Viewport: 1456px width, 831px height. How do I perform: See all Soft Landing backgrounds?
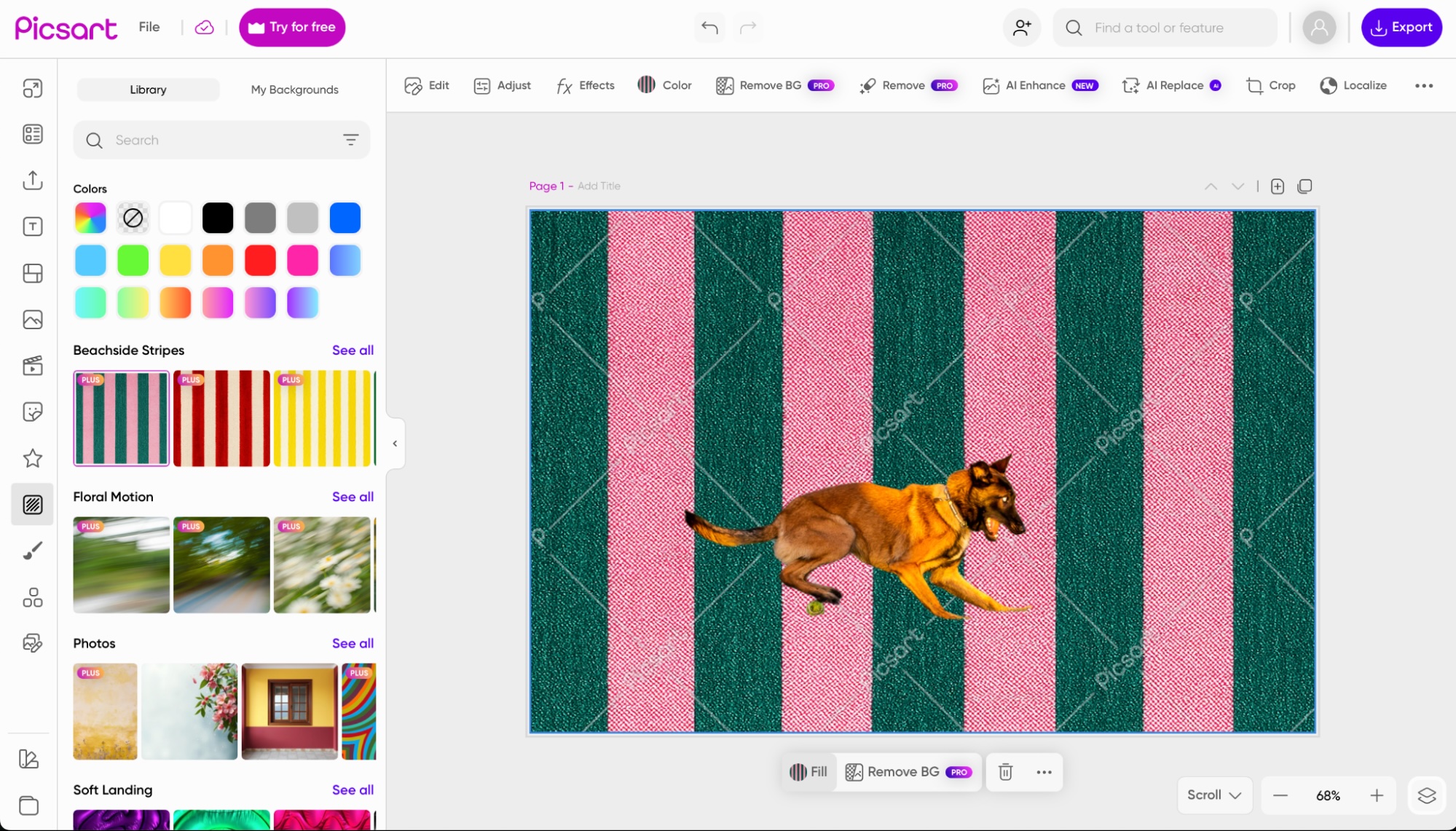[x=353, y=790]
